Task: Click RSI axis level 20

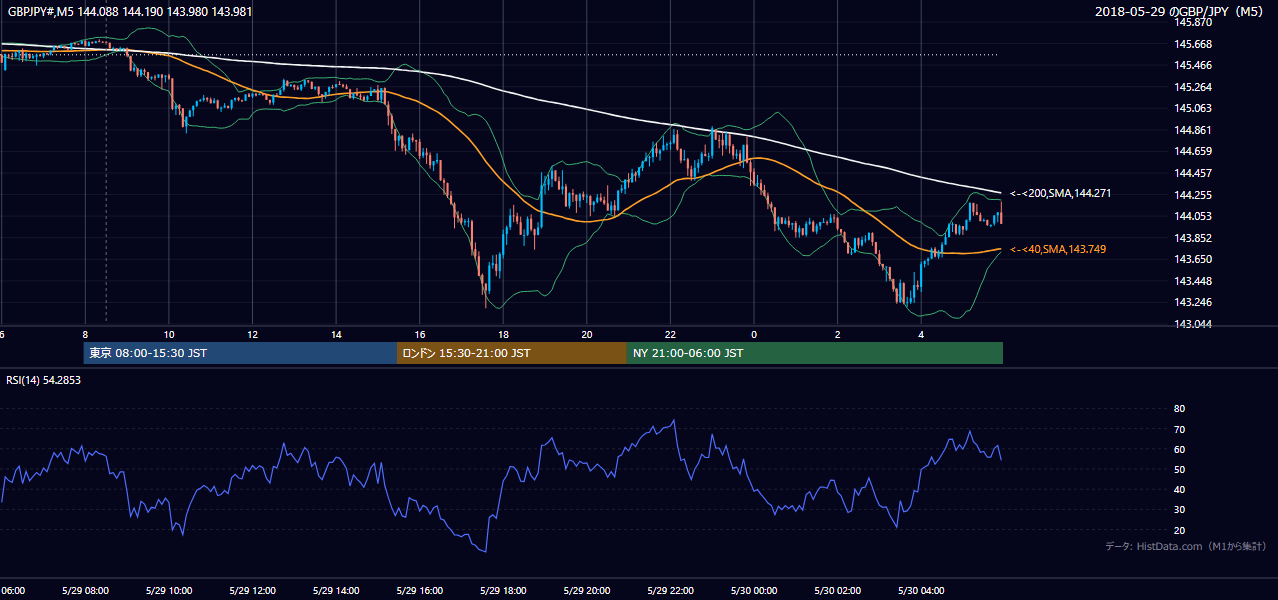Action: point(1179,530)
